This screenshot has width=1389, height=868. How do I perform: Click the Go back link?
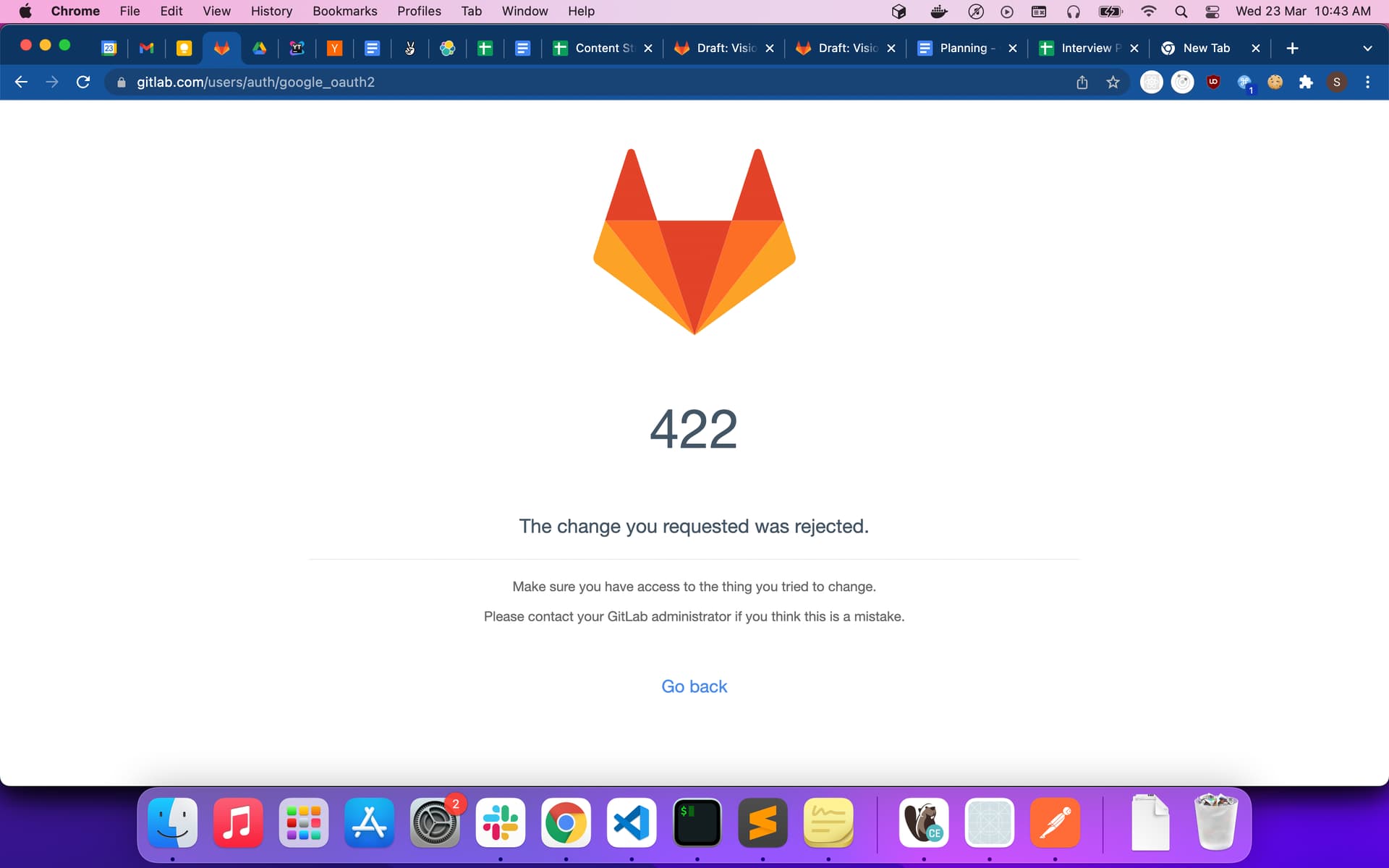tap(694, 686)
